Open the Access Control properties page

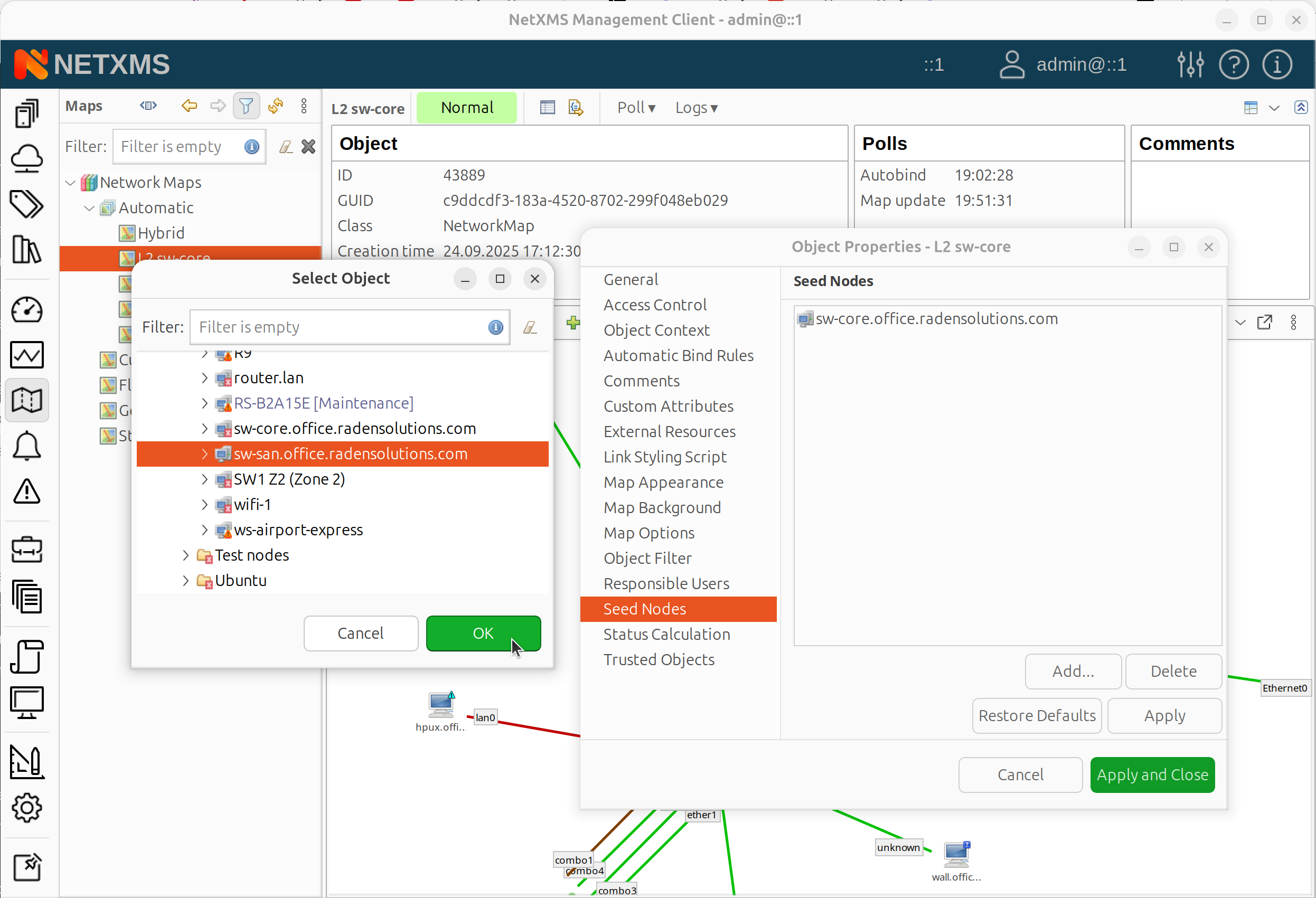[655, 305]
